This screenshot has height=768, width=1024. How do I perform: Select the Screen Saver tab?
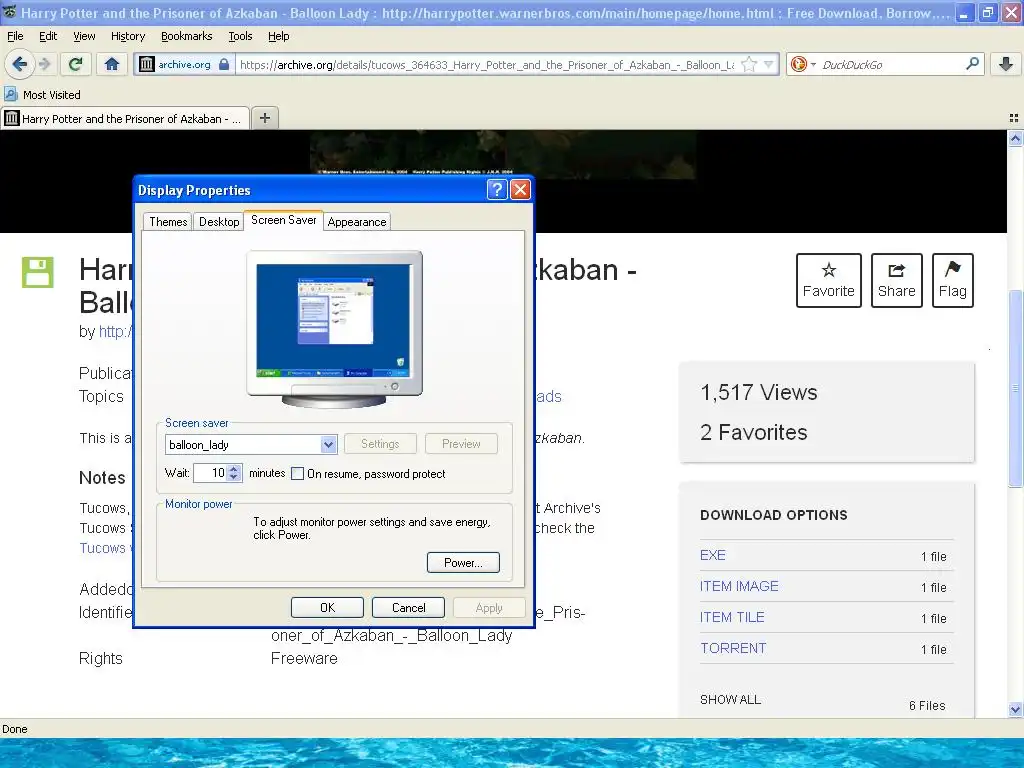coord(283,220)
